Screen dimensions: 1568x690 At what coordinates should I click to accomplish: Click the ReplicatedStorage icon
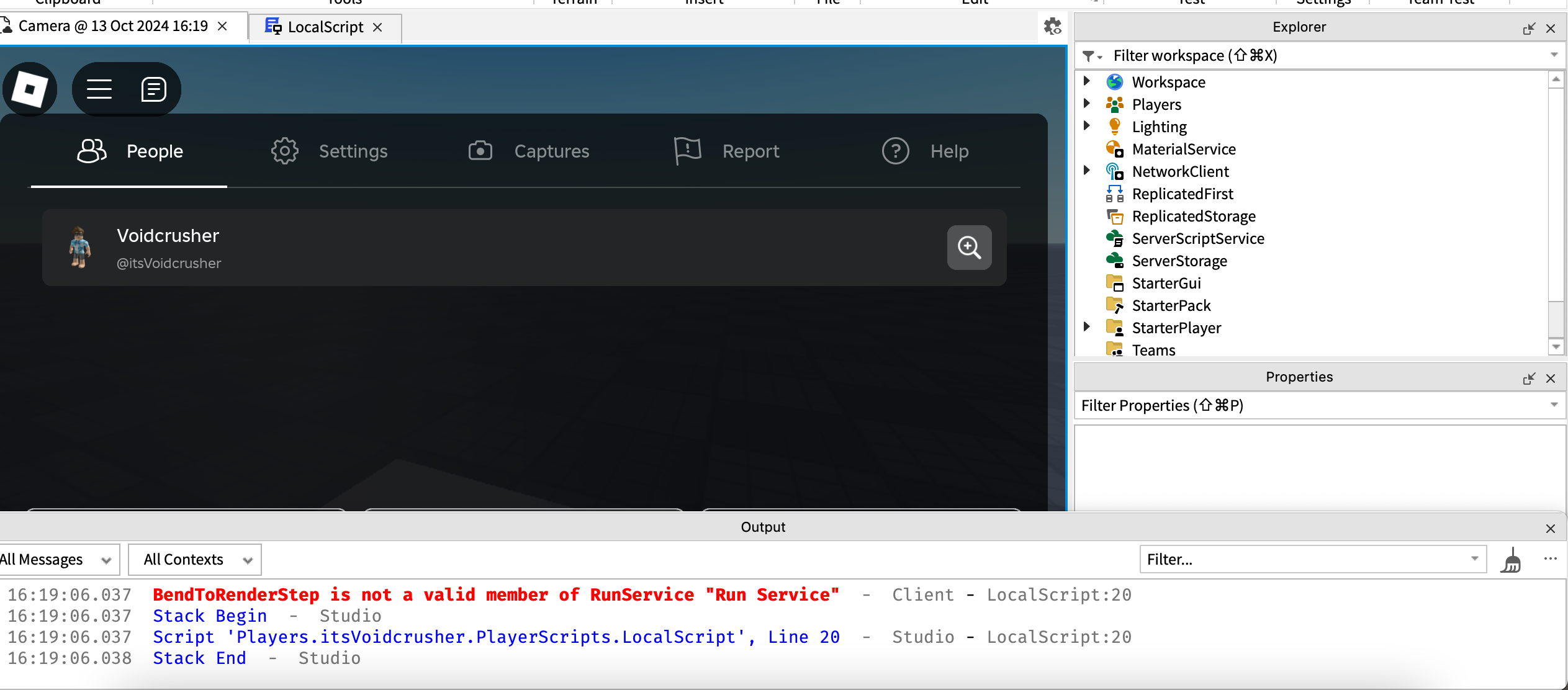click(x=1115, y=216)
